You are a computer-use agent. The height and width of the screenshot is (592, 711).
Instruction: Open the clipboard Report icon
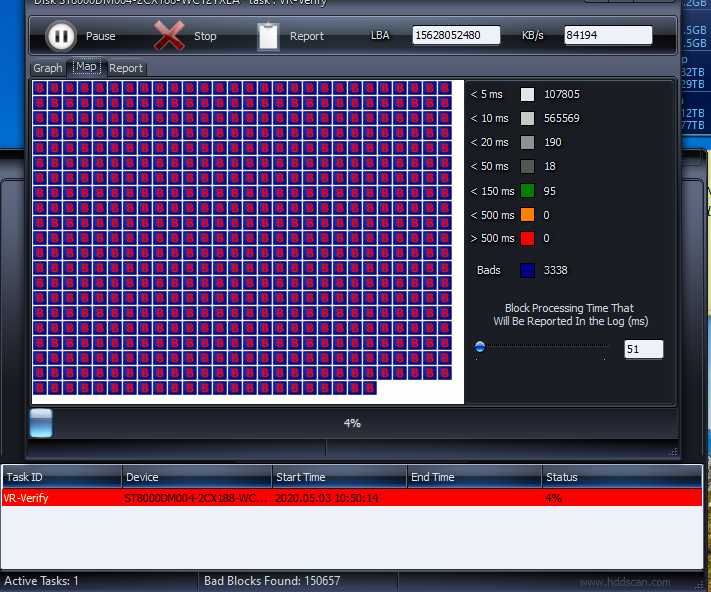268,36
